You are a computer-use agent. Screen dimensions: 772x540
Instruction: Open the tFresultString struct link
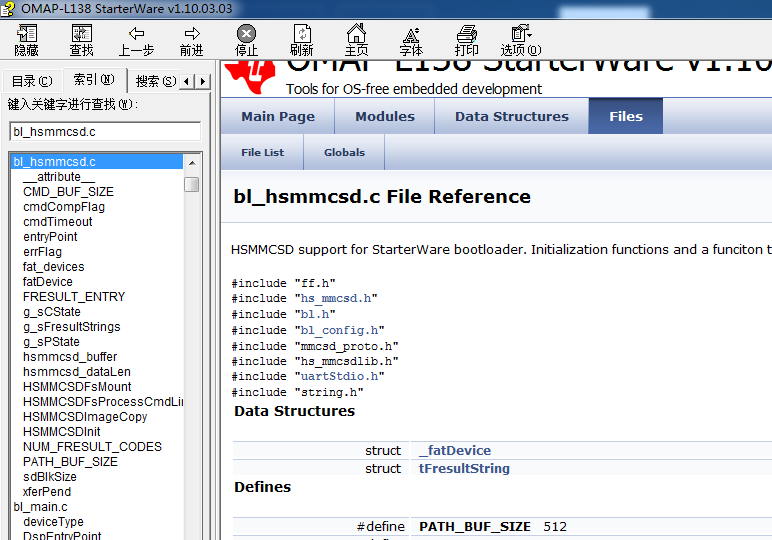pos(464,469)
